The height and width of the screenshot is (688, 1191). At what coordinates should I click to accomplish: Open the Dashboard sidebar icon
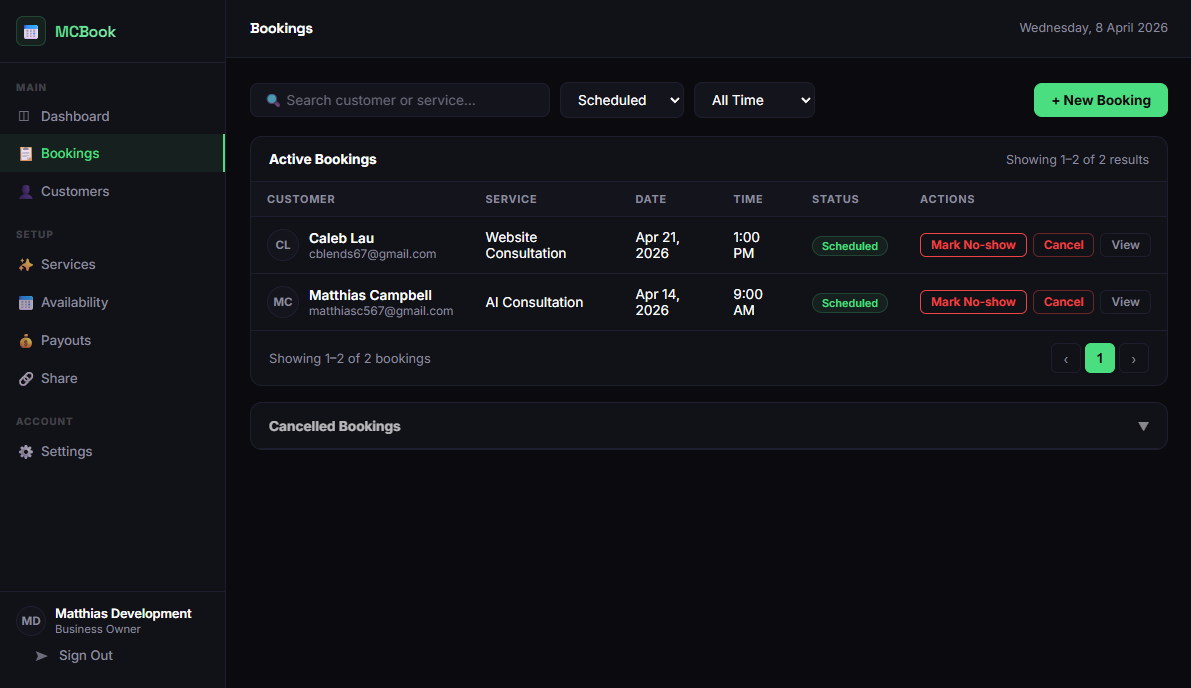tap(25, 116)
